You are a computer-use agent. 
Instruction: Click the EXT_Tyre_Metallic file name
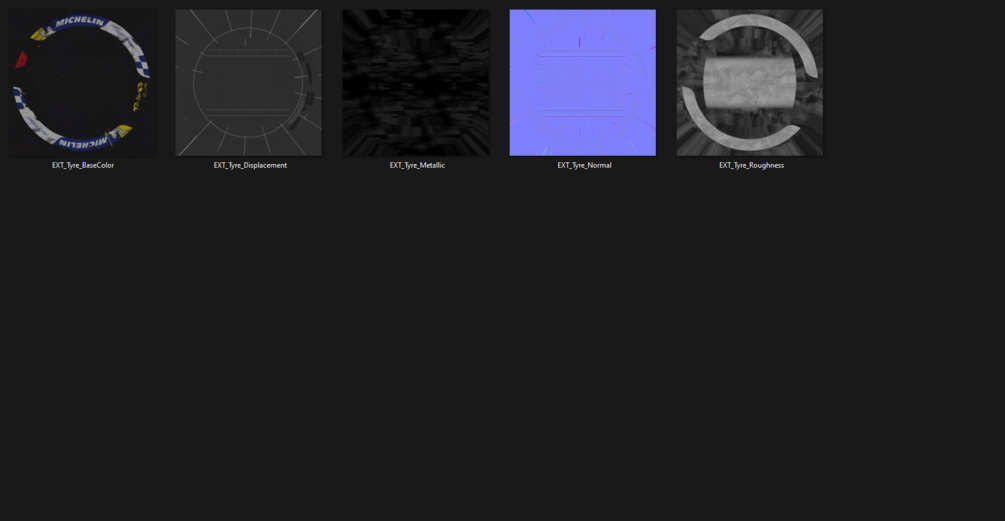pyautogui.click(x=417, y=165)
